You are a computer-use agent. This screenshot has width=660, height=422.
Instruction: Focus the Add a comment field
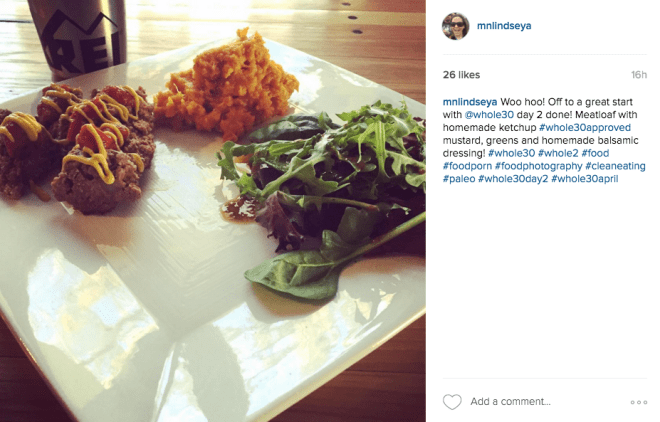click(x=540, y=402)
